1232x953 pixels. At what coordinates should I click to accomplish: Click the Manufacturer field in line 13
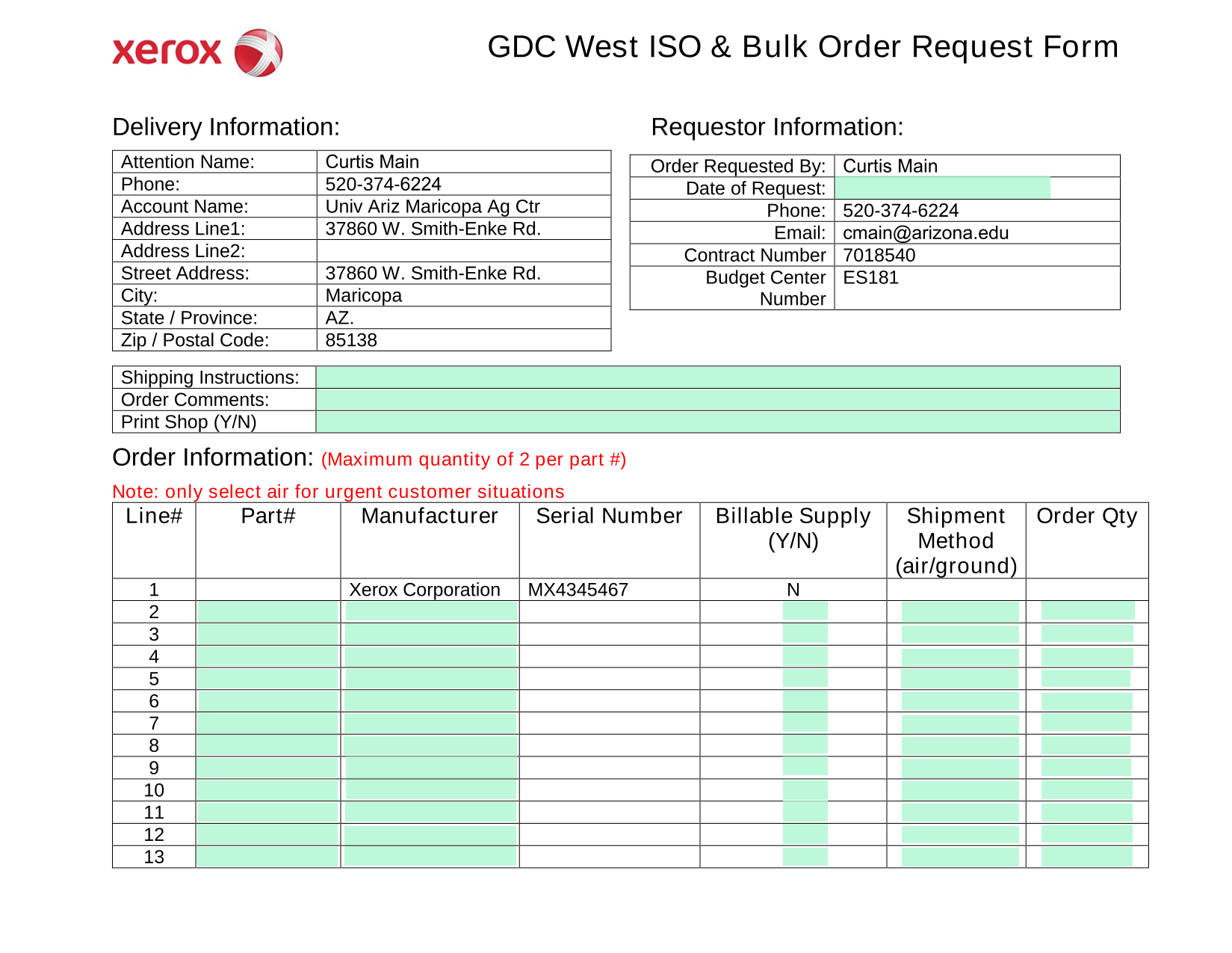pos(431,857)
